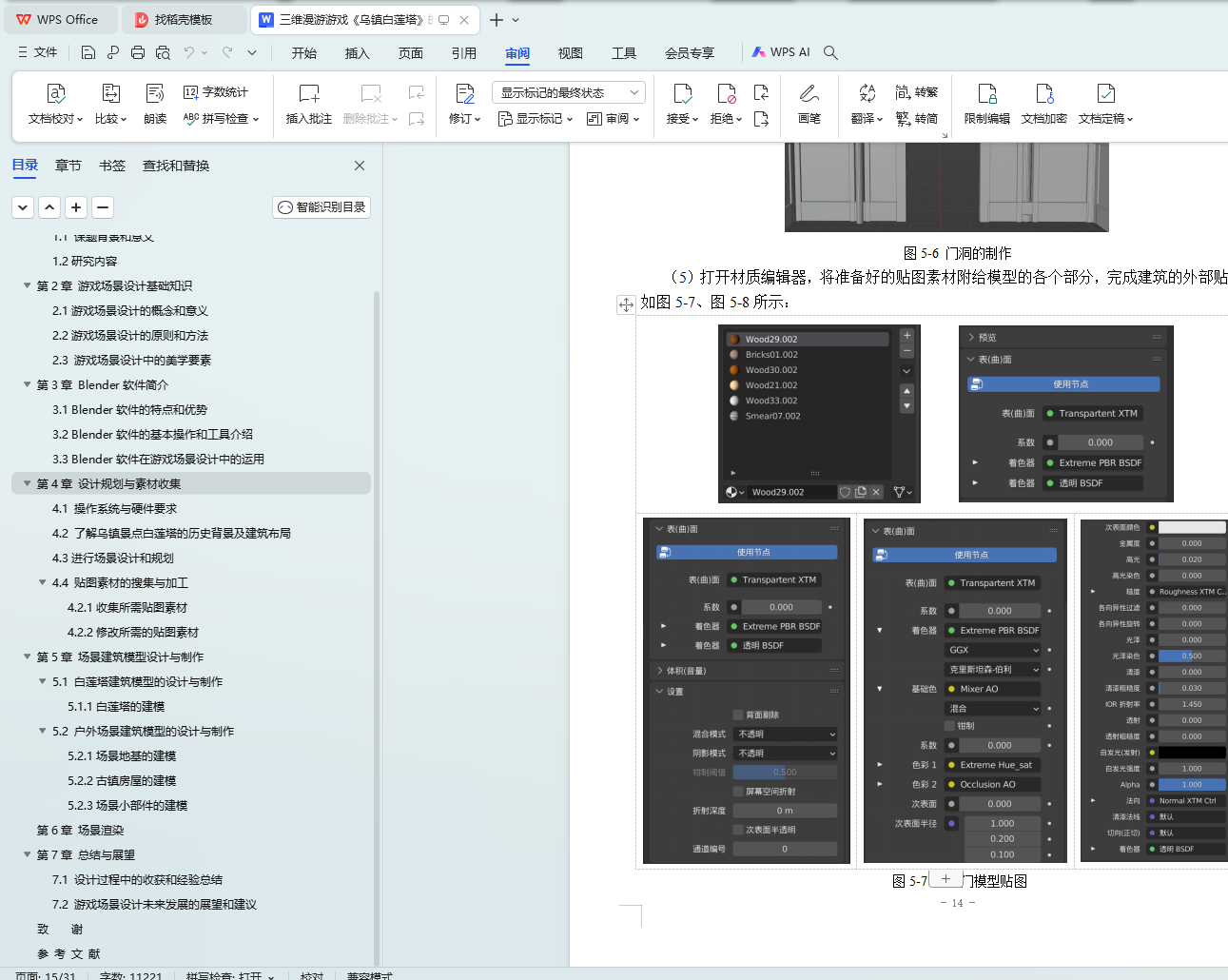
Task: Select the 画笔 pen tool
Action: [x=809, y=94]
